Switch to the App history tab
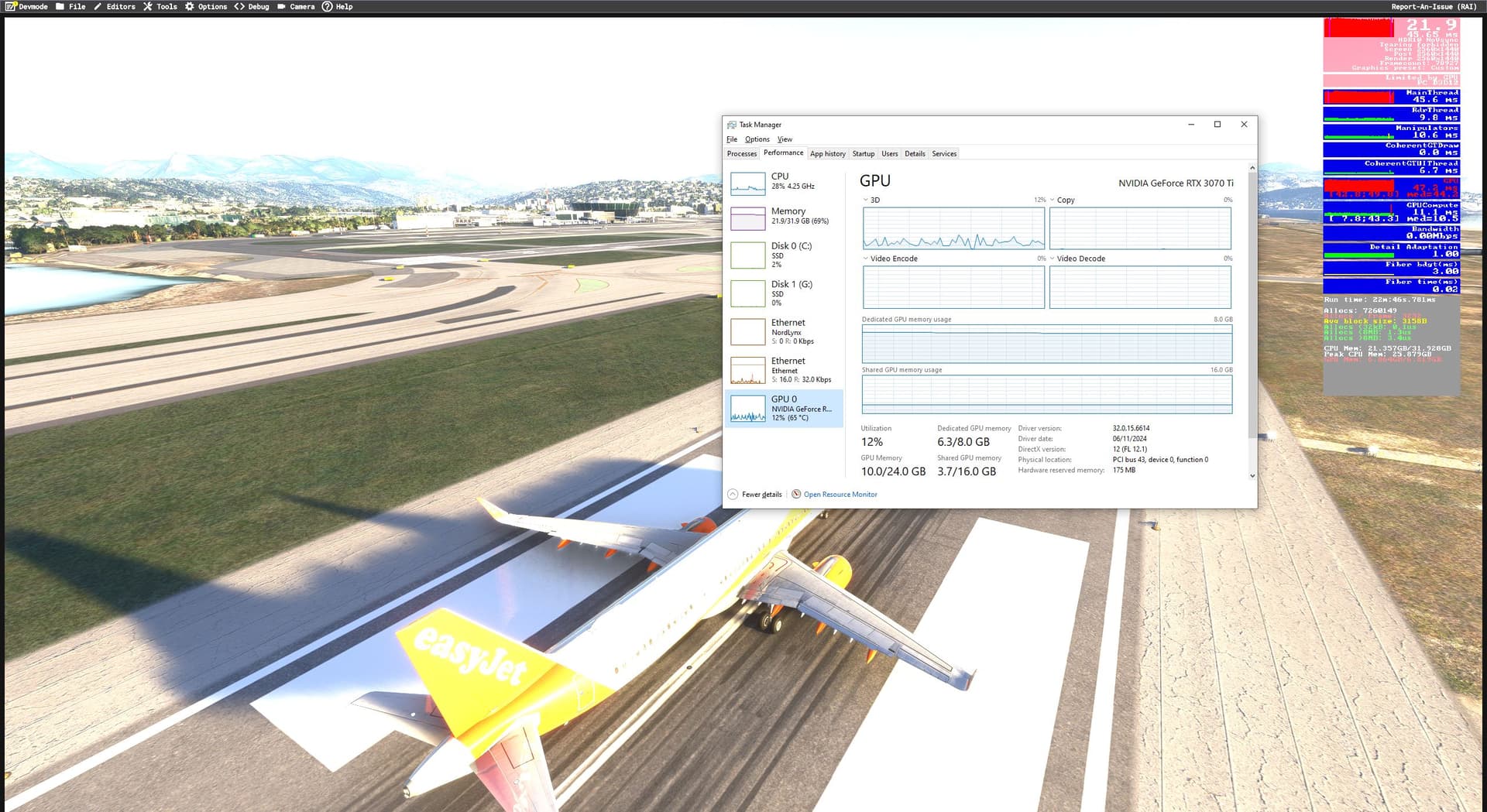Viewport: 1487px width, 812px height. coord(828,154)
